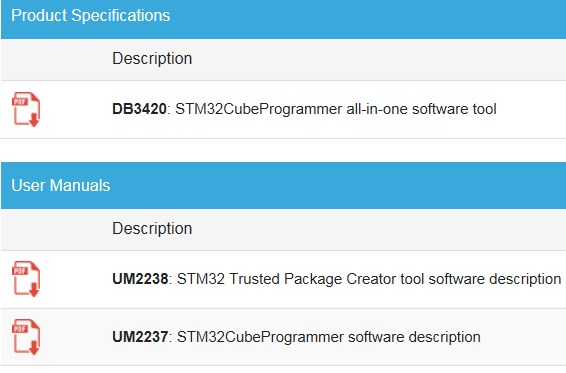Open the bold UM2238 document number link

pyautogui.click(x=140, y=279)
